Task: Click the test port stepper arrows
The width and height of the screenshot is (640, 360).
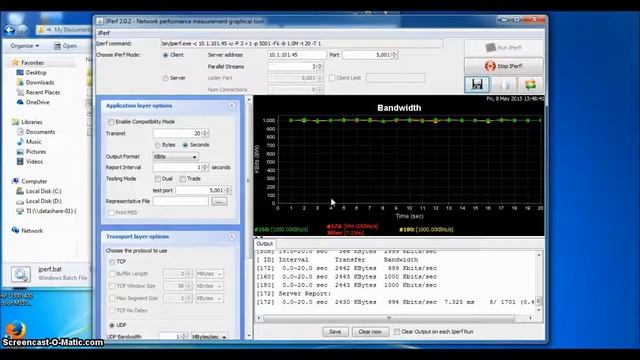Action: click(228, 190)
